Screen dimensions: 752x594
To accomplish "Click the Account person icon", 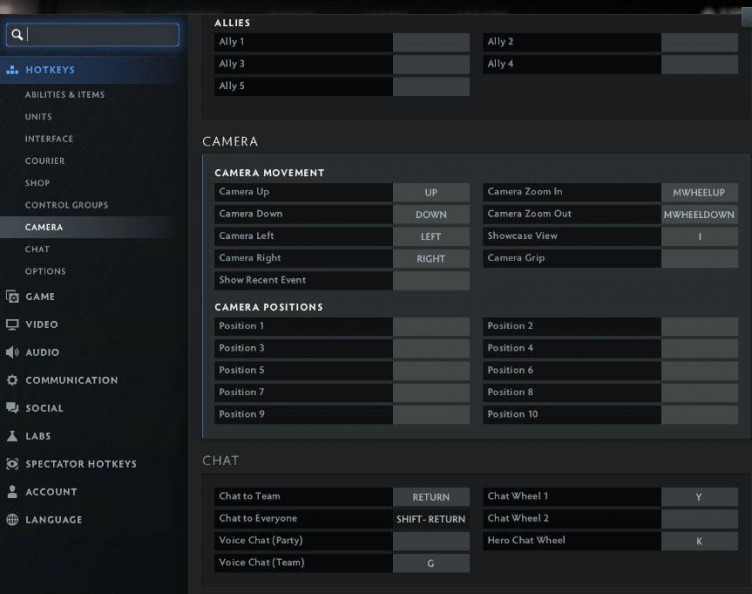I will coord(12,492).
